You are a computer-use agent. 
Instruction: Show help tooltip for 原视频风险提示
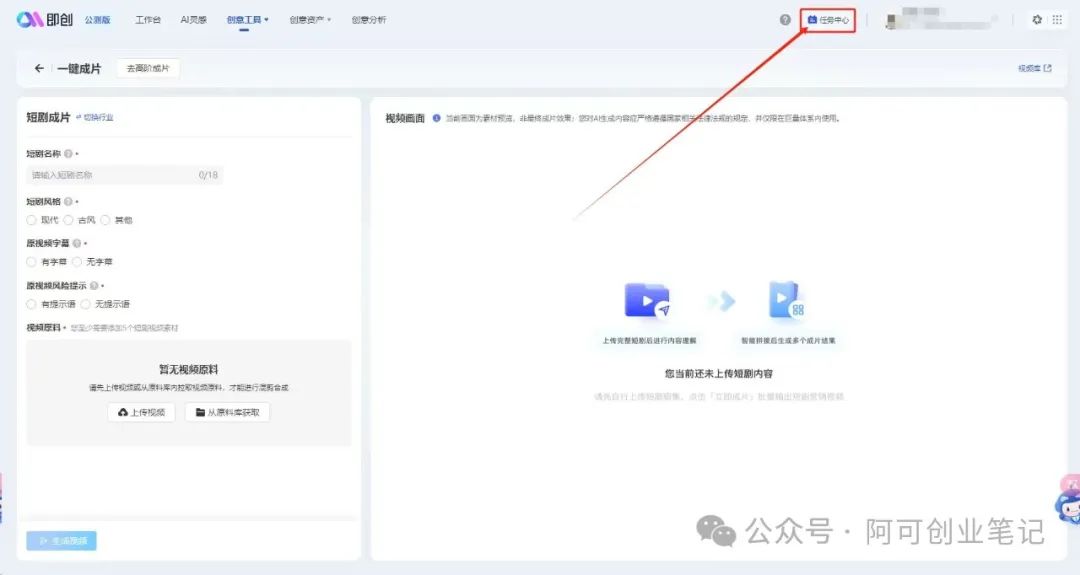(94, 286)
